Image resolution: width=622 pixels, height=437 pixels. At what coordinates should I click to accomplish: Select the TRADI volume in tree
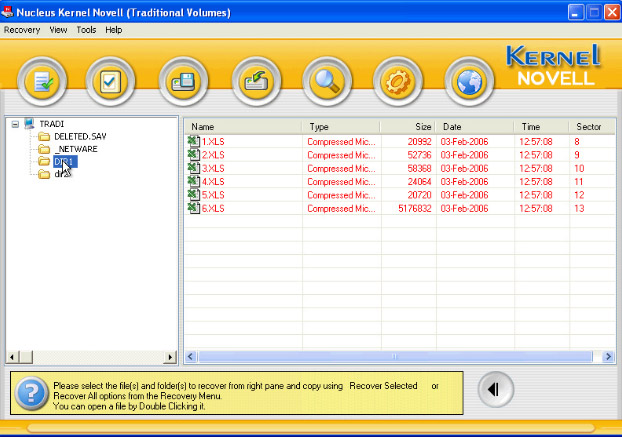tap(52, 124)
